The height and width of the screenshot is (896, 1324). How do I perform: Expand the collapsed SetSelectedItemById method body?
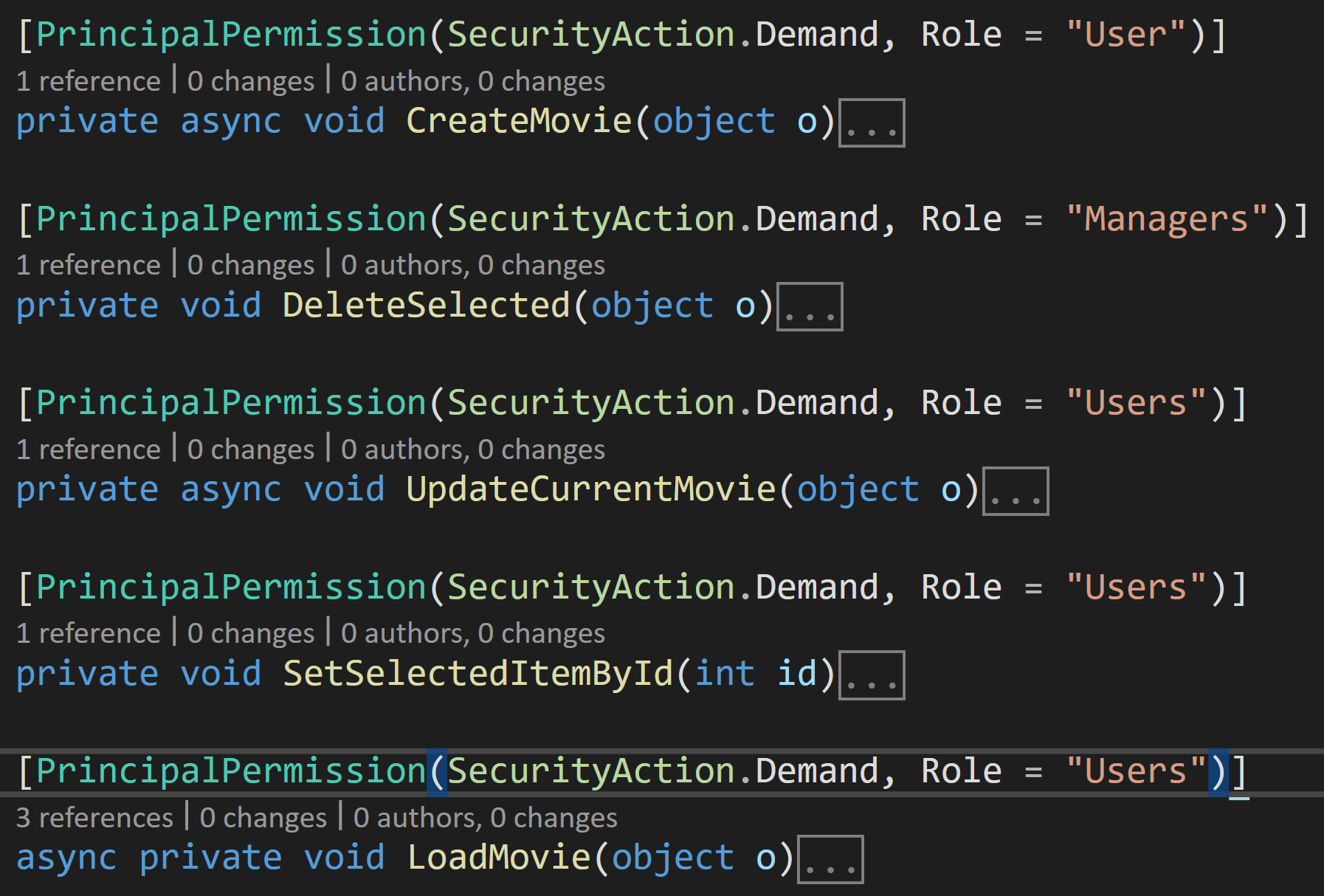pyautogui.click(x=872, y=675)
